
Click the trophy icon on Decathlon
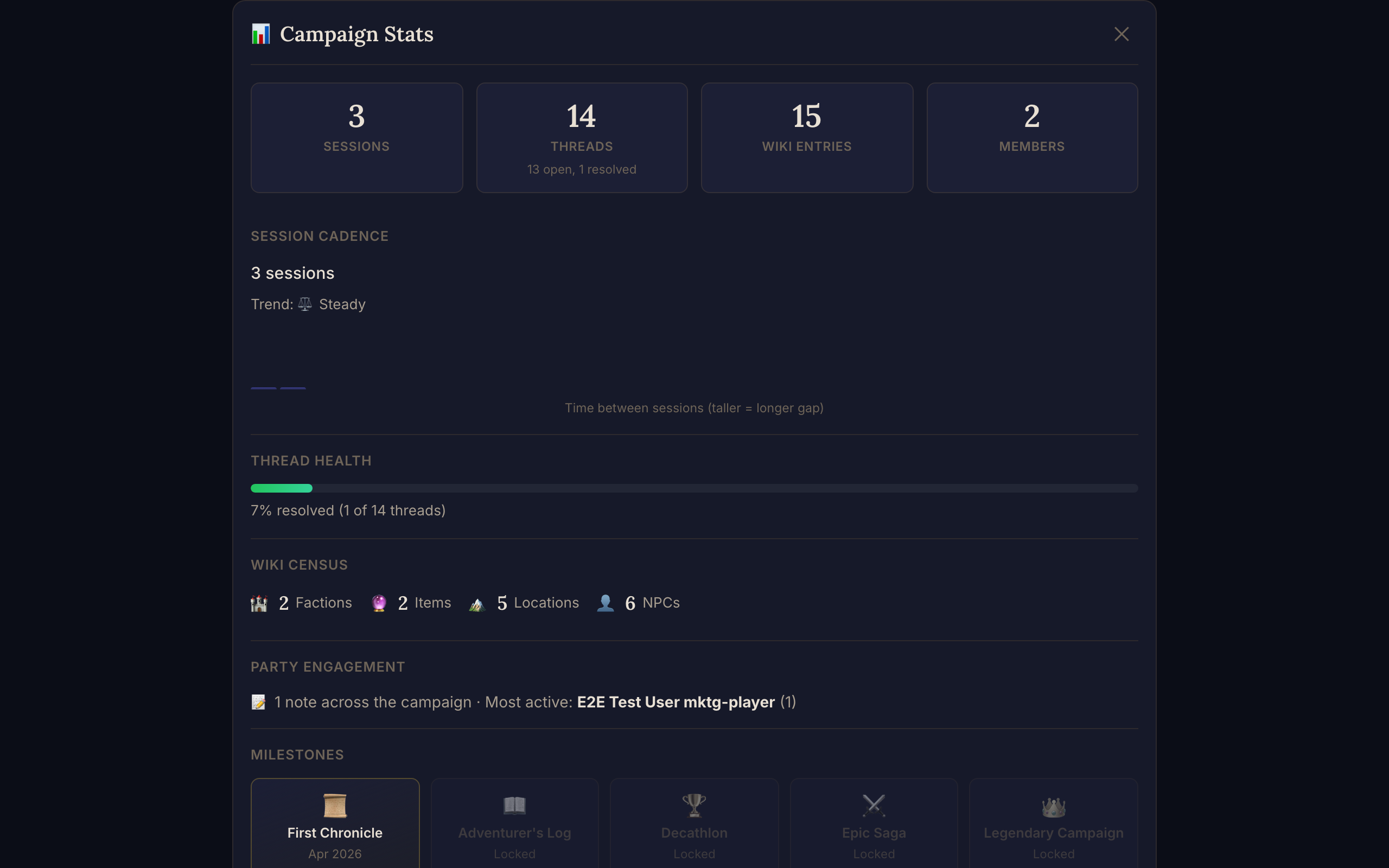tap(694, 805)
